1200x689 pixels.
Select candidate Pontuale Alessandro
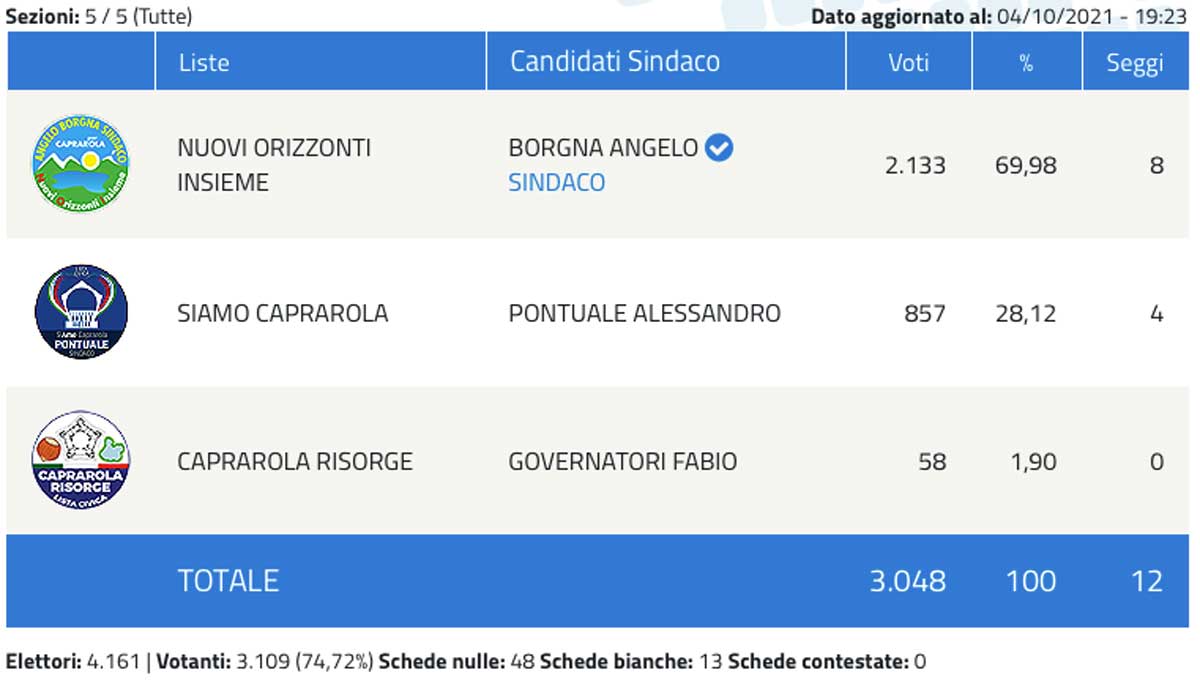(644, 313)
